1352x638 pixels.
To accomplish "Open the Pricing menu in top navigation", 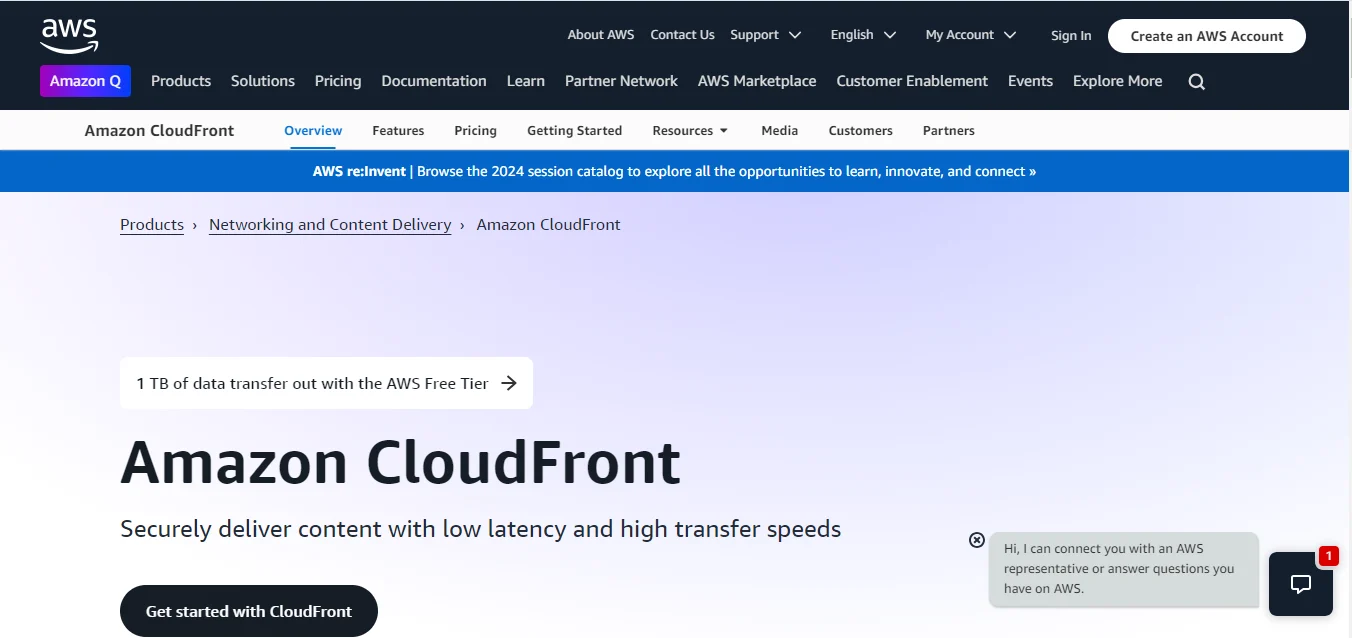I will (x=338, y=81).
